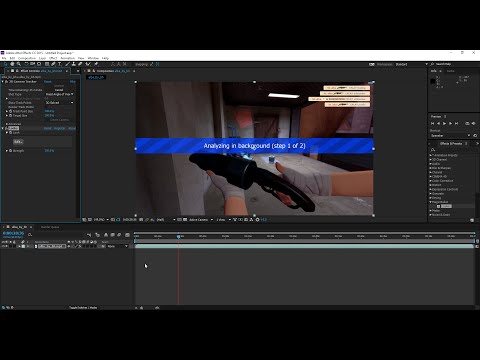Open the File menu

pyautogui.click(x=4, y=58)
